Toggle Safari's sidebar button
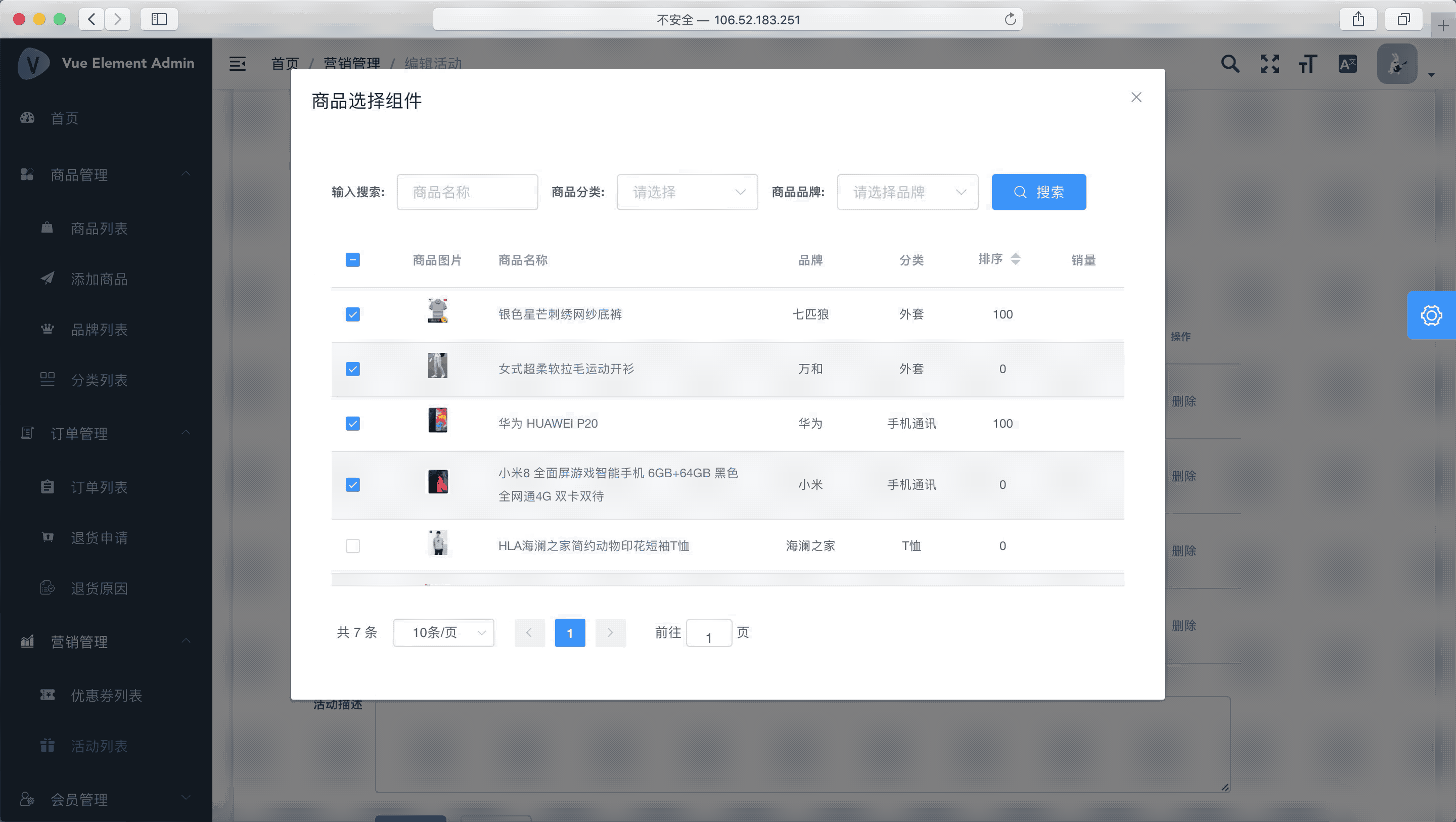 point(159,19)
